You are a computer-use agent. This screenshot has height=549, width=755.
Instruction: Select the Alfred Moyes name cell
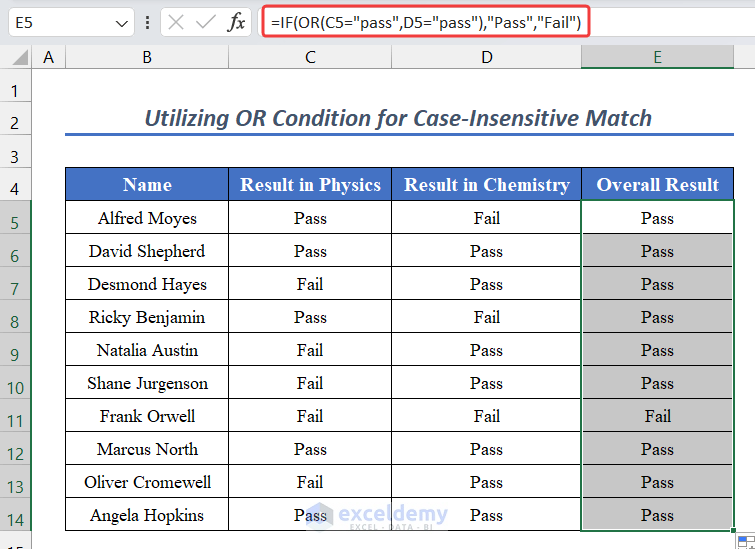coord(147,218)
